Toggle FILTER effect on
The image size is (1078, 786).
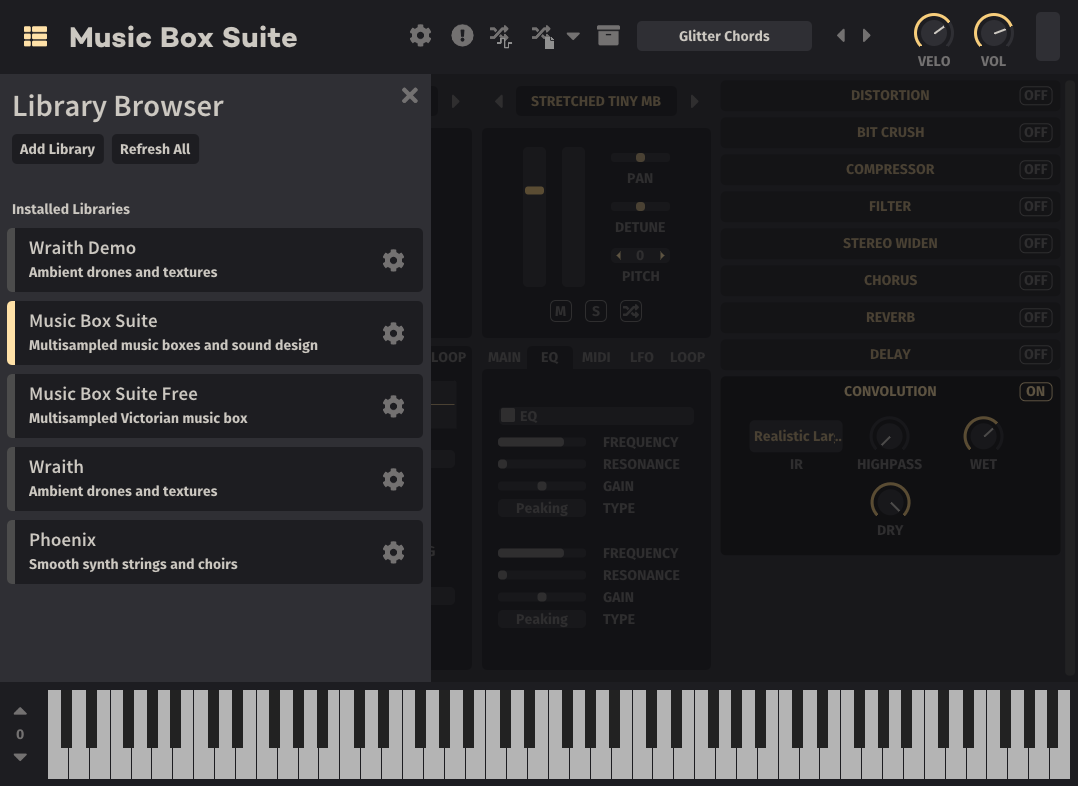coord(1035,206)
